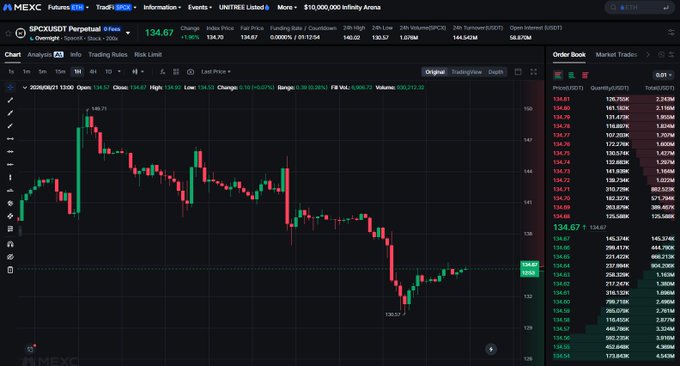Select the 1D timeframe
The height and width of the screenshot is (366, 680).
pyautogui.click(x=108, y=72)
